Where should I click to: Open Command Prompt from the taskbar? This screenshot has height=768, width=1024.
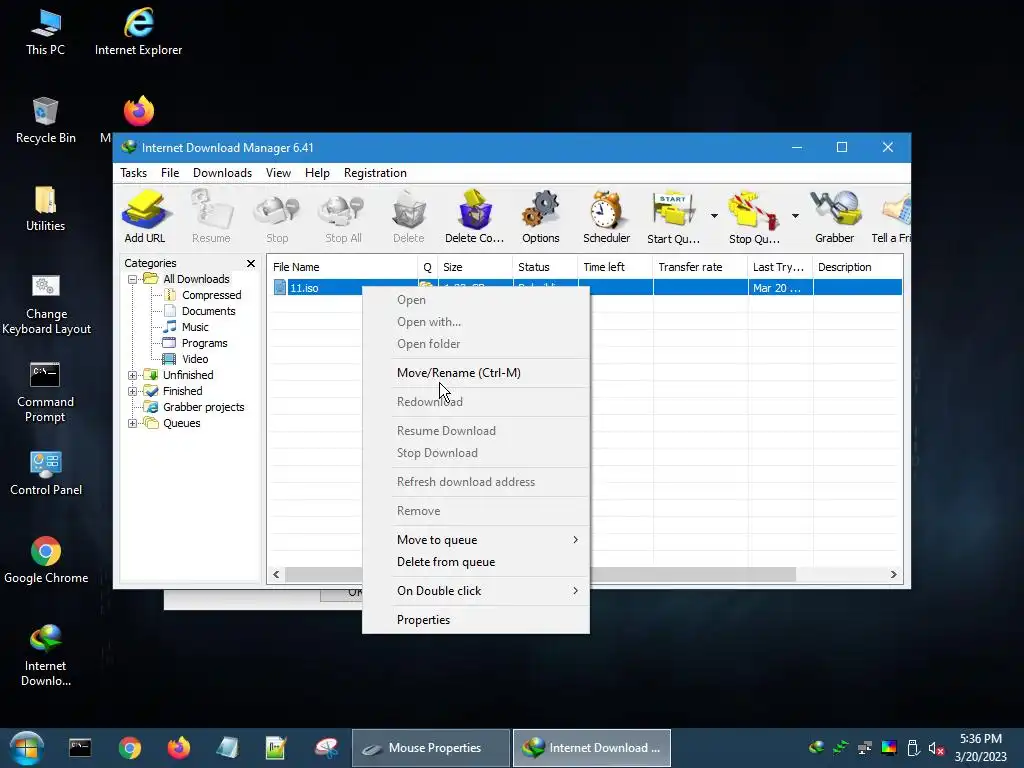click(80, 748)
